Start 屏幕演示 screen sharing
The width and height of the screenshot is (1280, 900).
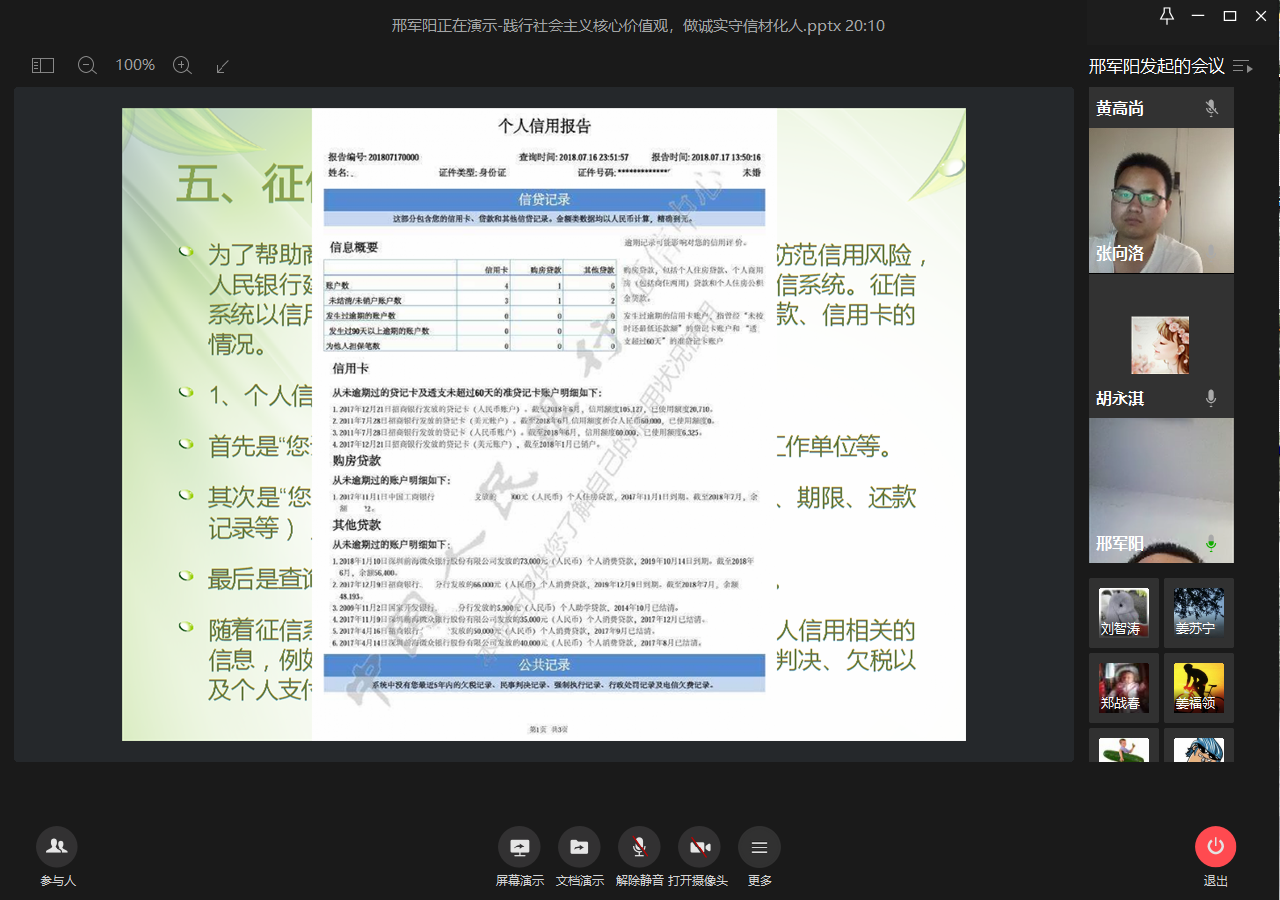pyautogui.click(x=519, y=847)
